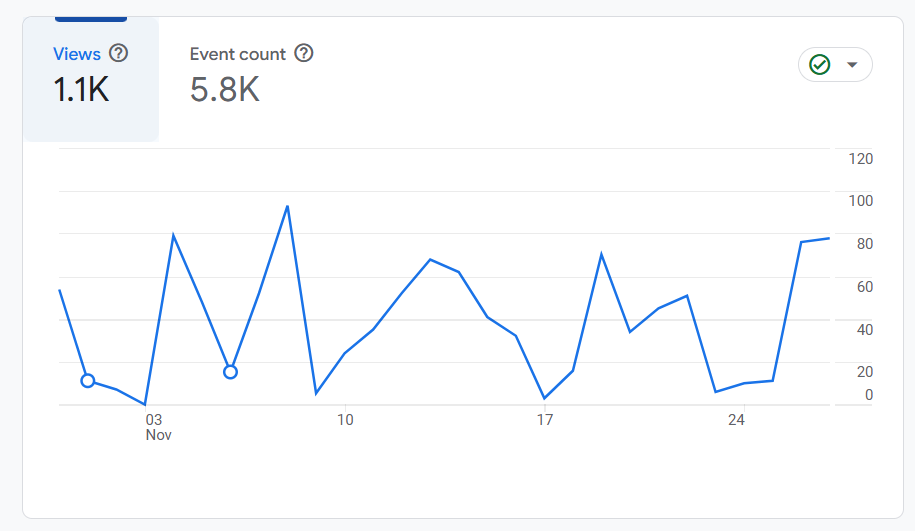The width and height of the screenshot is (915, 531).
Task: Click the Event count label text
Action: (238, 54)
